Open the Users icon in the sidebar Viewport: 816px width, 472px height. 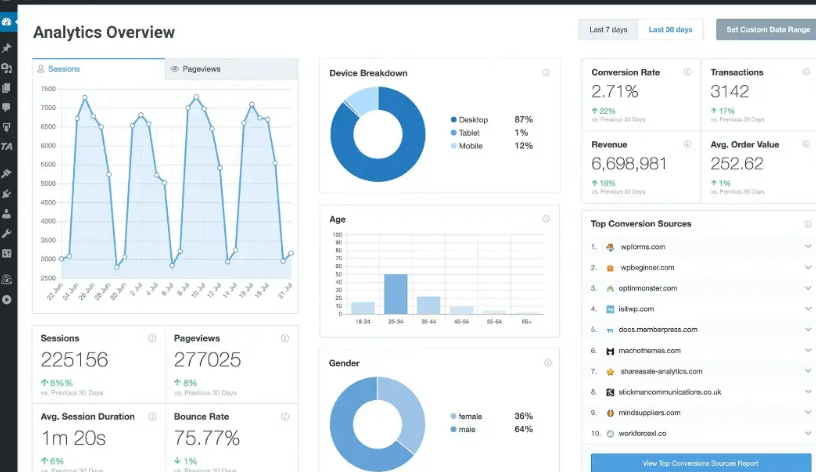7,213
